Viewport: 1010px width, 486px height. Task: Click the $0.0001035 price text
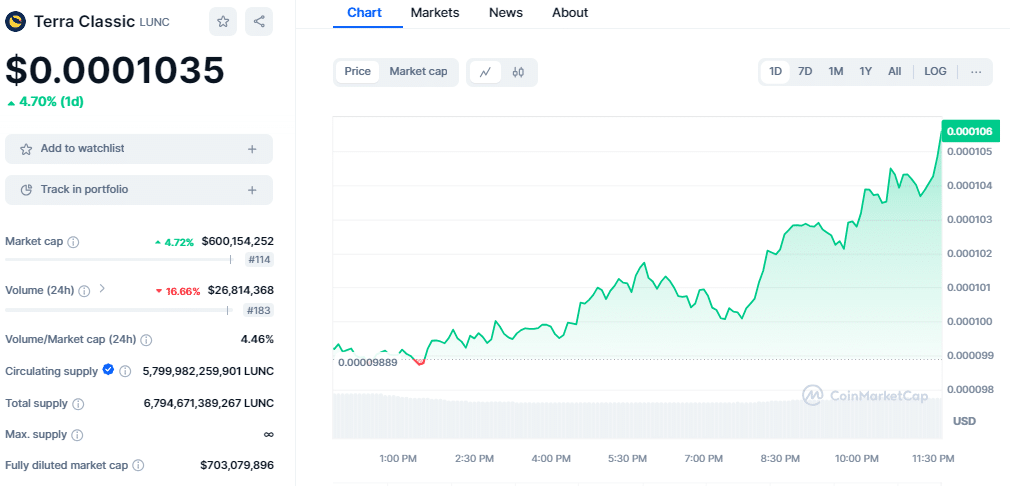[x=115, y=70]
